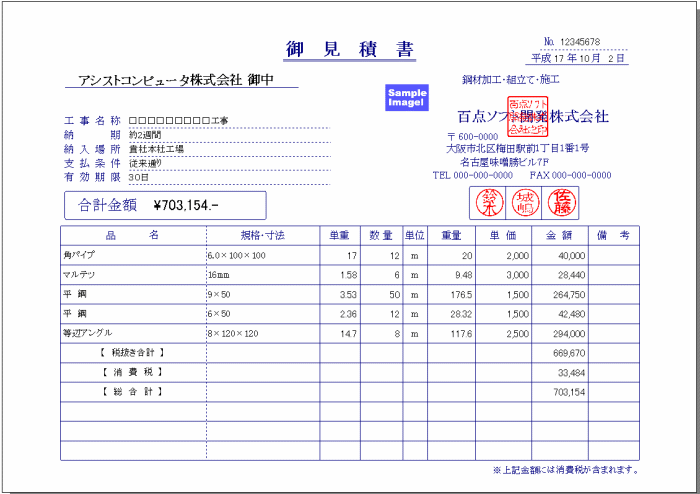Click the 有効期限 field label
700x494 pixels.
(x=92, y=177)
